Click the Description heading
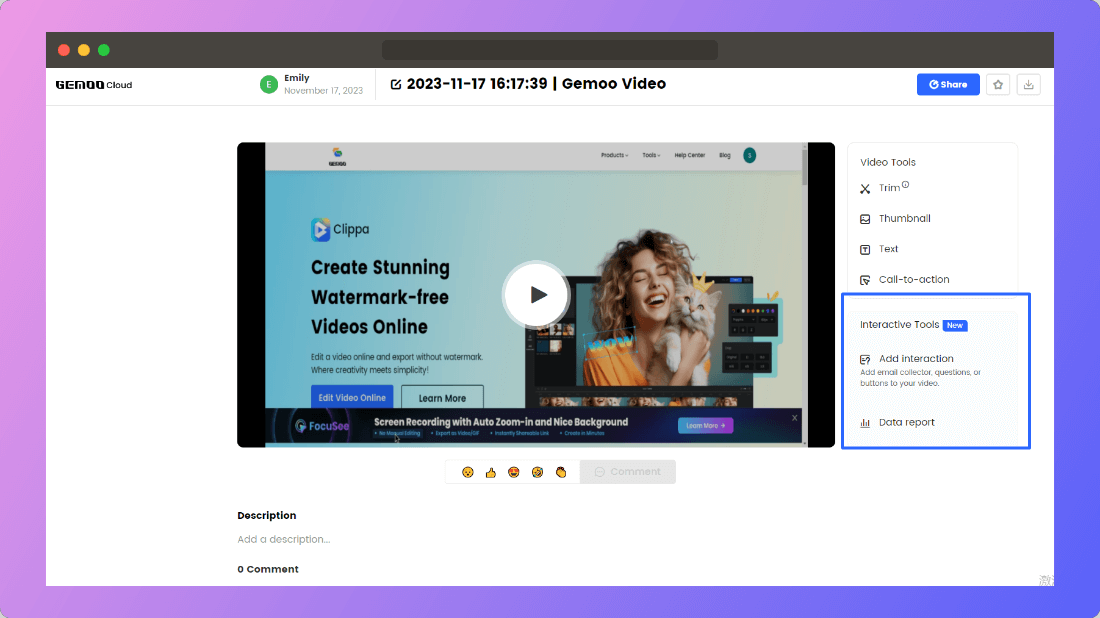The image size is (1100, 618). click(267, 516)
